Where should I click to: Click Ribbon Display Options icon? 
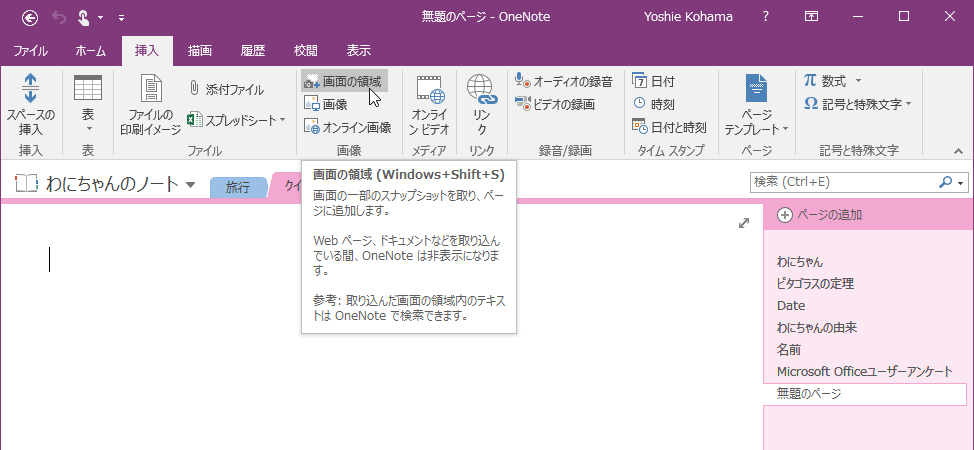(x=811, y=17)
